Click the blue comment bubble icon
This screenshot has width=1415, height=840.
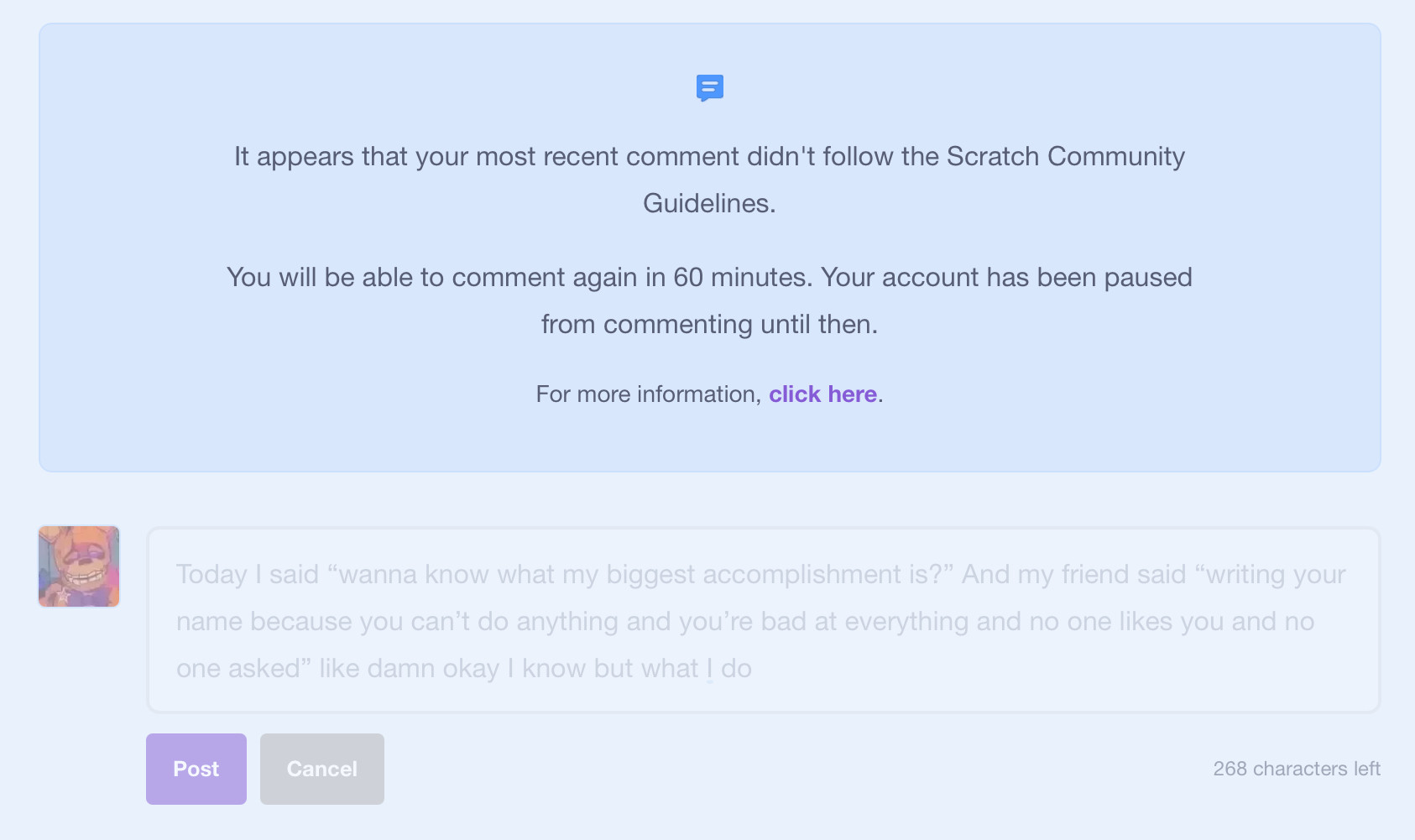pos(709,87)
